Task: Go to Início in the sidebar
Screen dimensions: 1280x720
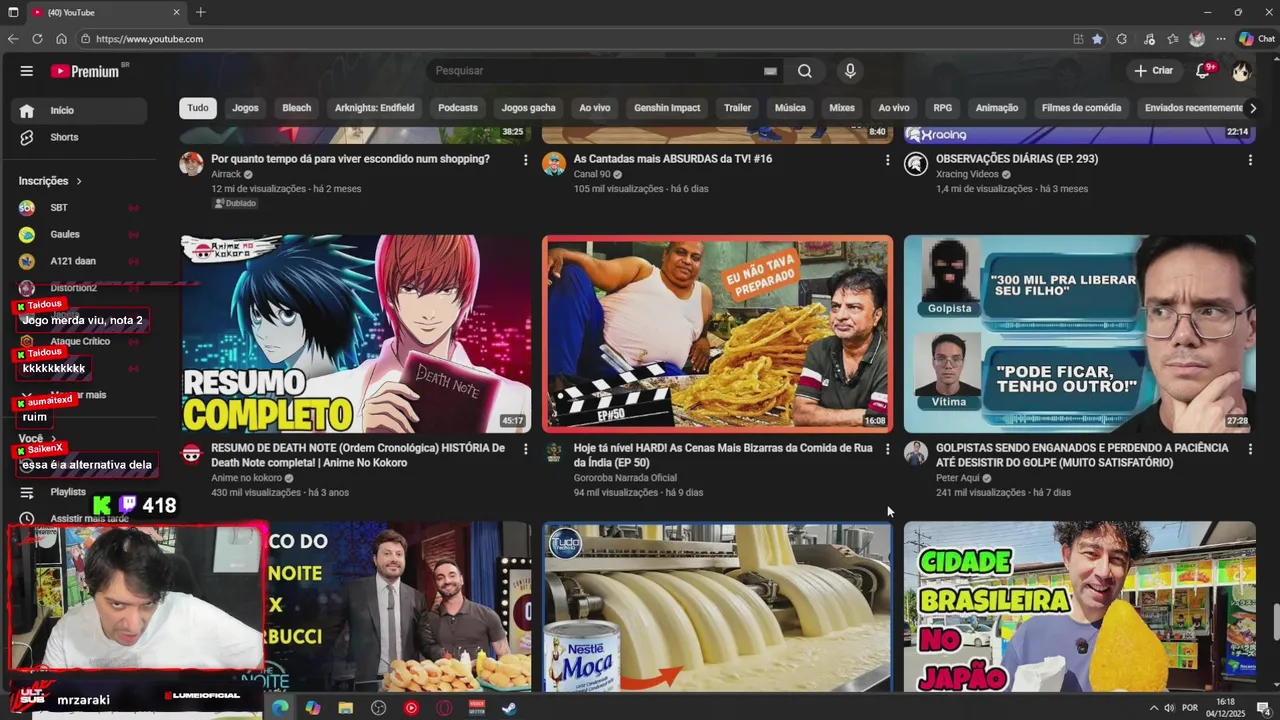Action: point(80,111)
